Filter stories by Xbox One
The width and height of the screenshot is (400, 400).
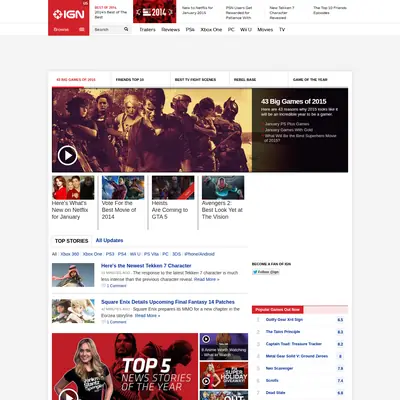(x=92, y=254)
